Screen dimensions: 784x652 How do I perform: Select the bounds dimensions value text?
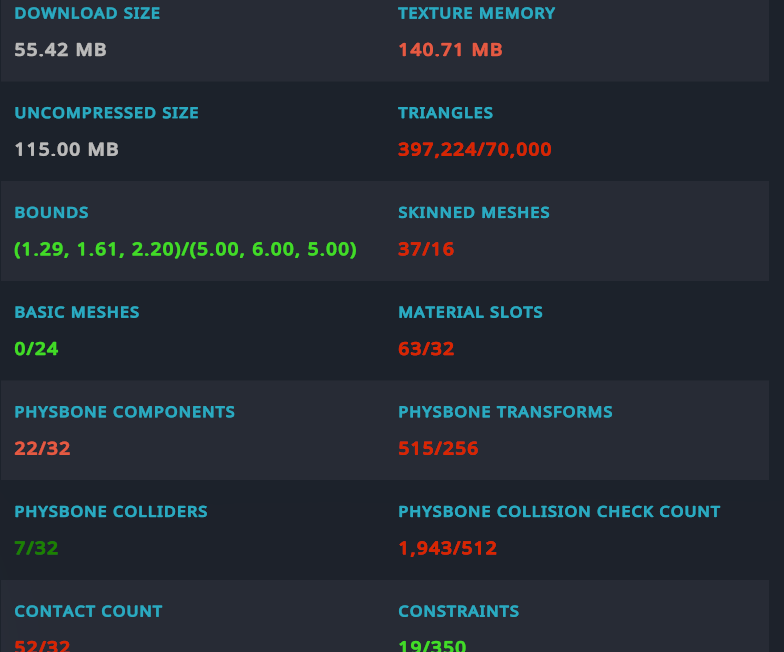coord(186,249)
